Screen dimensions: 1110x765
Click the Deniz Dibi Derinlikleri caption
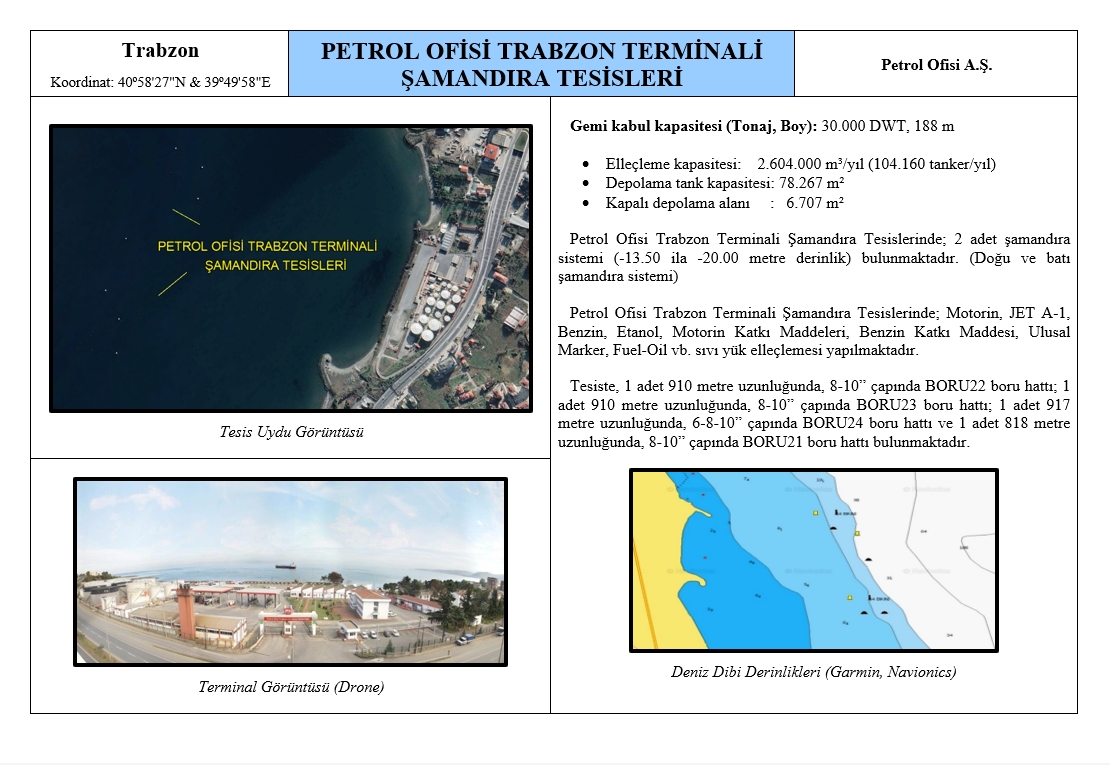pyautogui.click(x=813, y=672)
